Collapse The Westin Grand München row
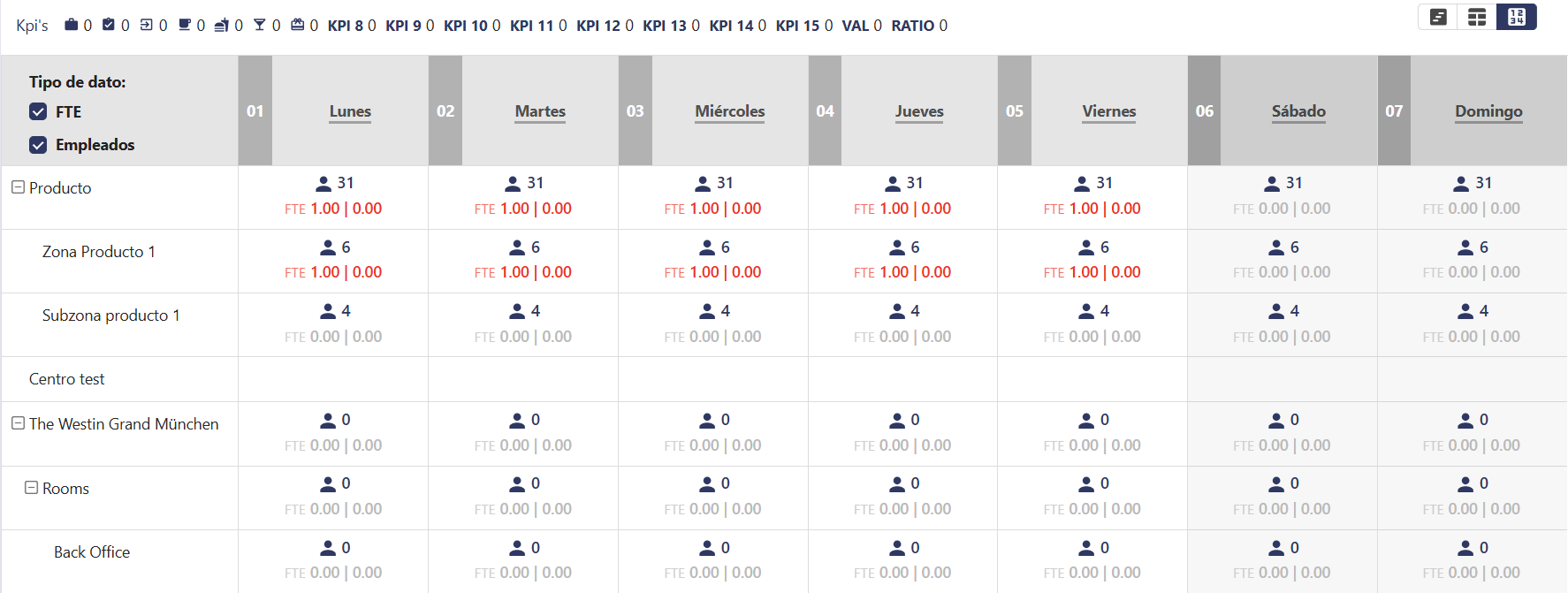 tap(18, 423)
